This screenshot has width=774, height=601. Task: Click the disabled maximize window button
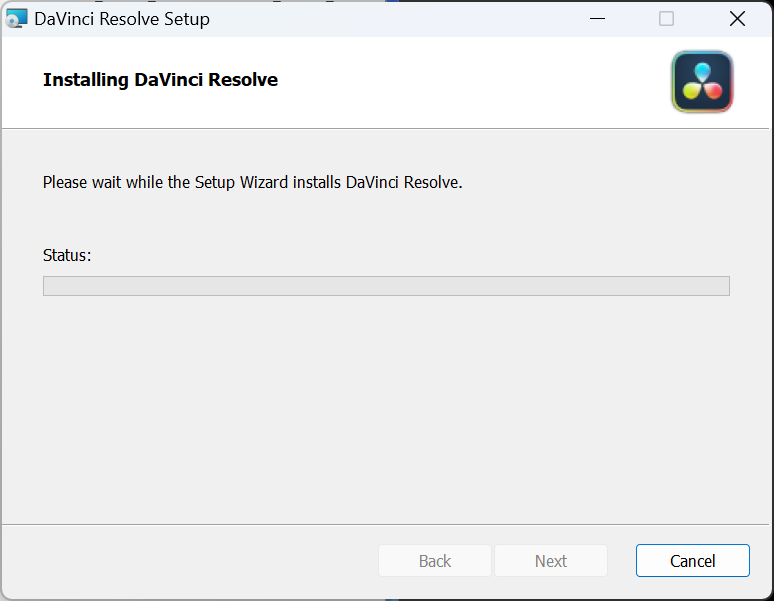point(666,19)
